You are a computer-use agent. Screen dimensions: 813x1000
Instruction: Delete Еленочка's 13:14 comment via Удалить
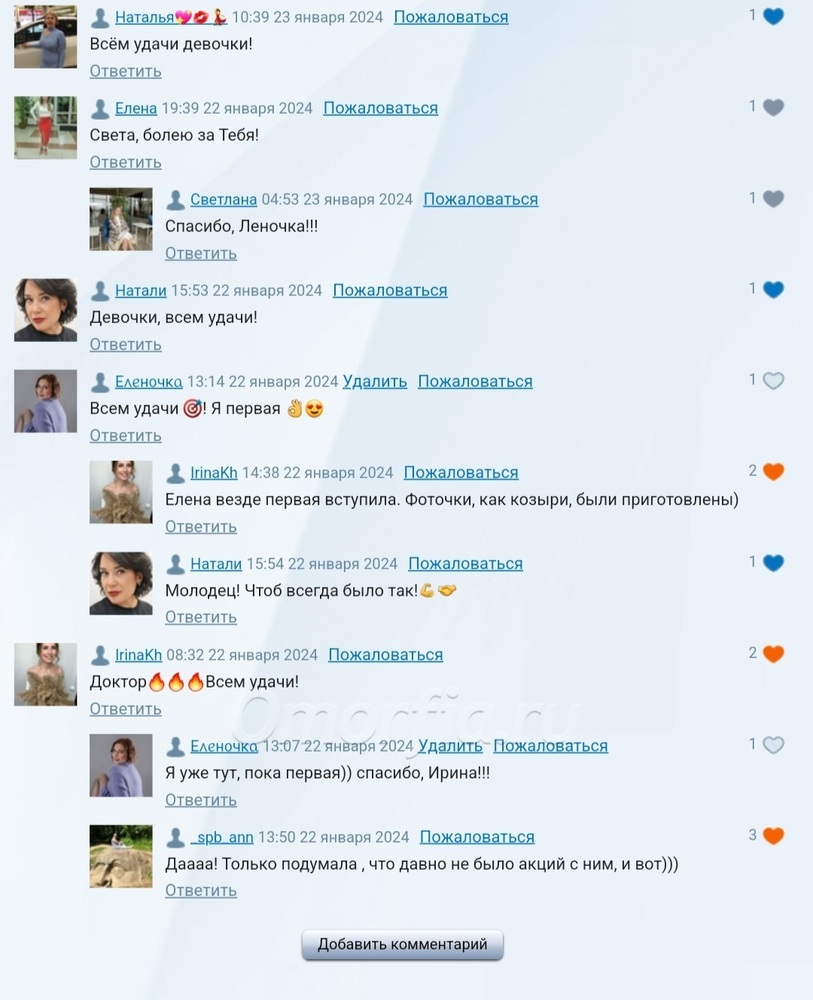(375, 381)
